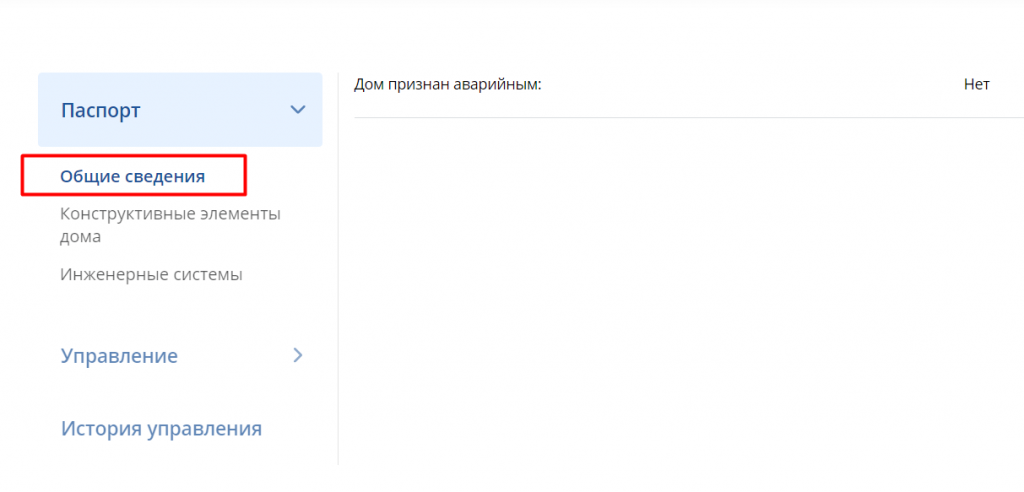The width and height of the screenshot is (1024, 492).
Task: Open the Управление section
Action: click(x=120, y=356)
